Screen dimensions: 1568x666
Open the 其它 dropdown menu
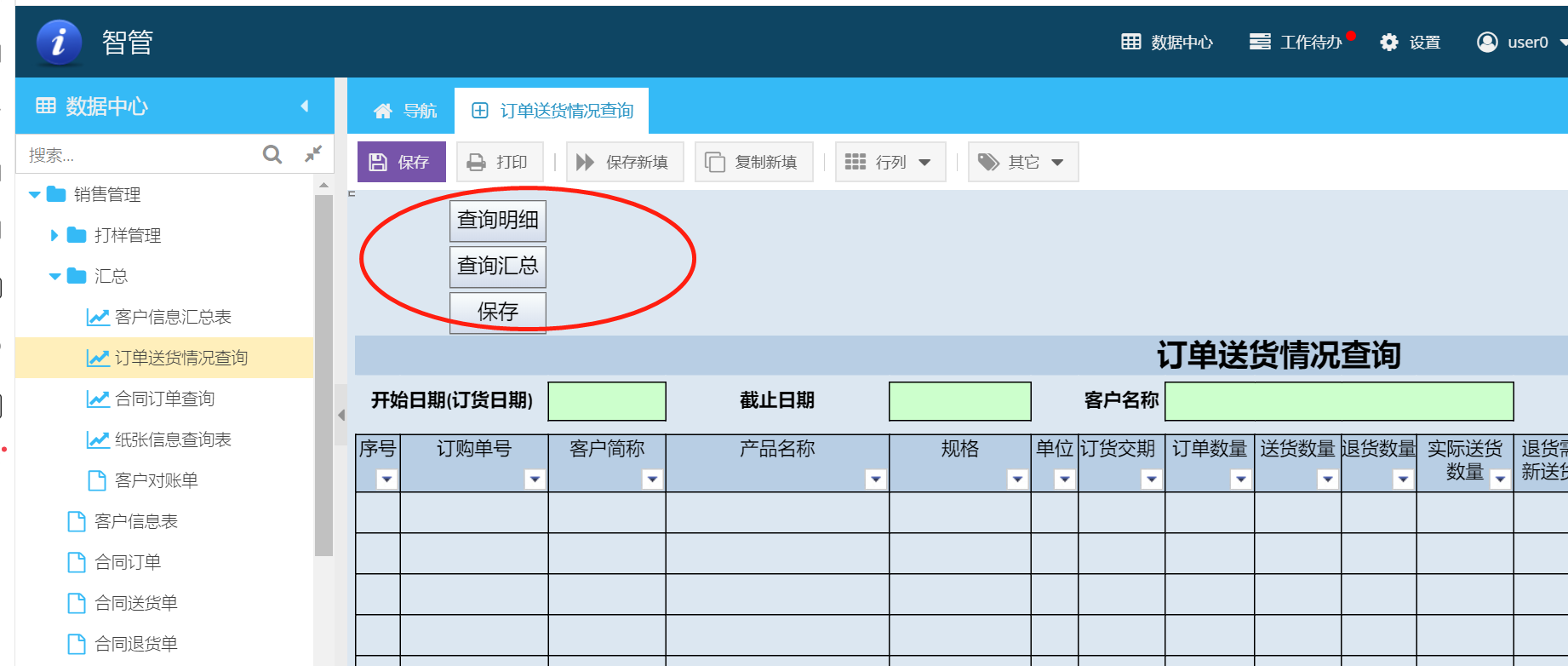[1022, 162]
